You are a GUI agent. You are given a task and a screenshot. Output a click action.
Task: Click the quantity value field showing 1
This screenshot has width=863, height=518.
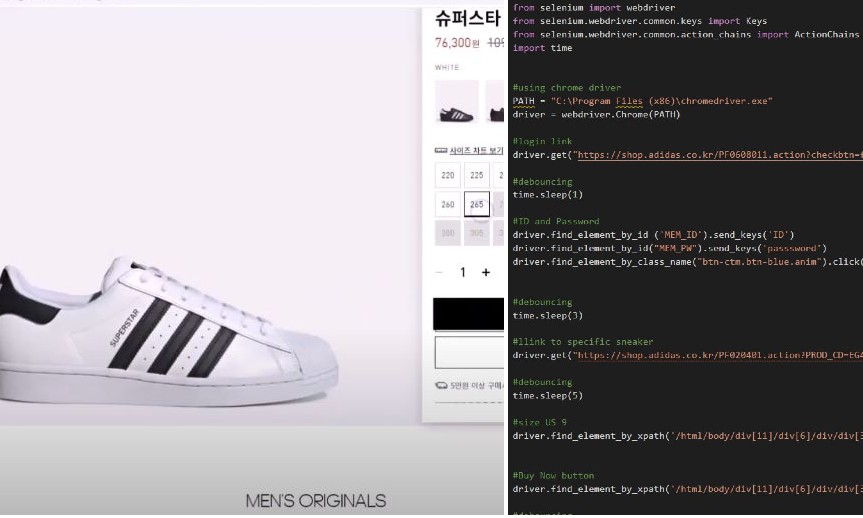(462, 272)
